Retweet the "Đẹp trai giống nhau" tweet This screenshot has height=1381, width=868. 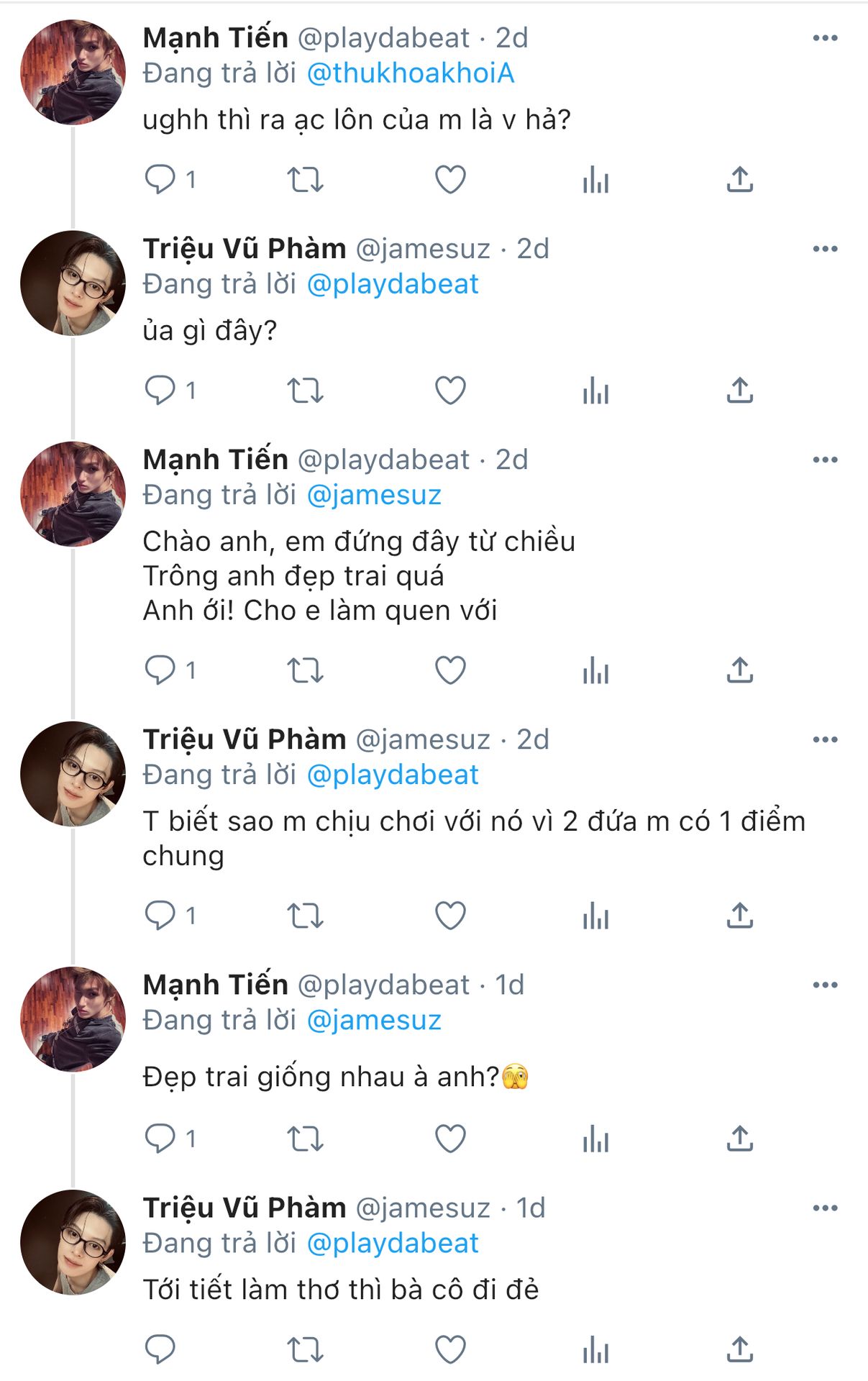coord(306,1139)
